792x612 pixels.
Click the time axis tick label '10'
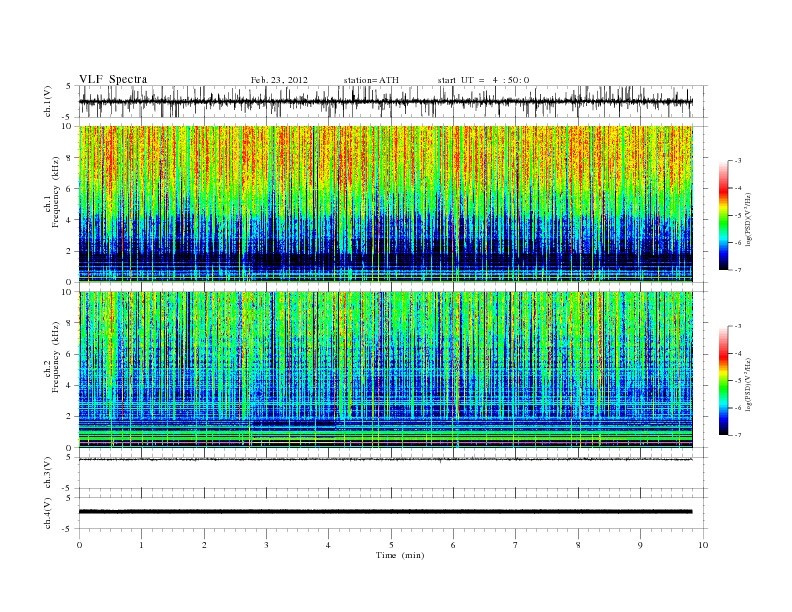pos(703,545)
